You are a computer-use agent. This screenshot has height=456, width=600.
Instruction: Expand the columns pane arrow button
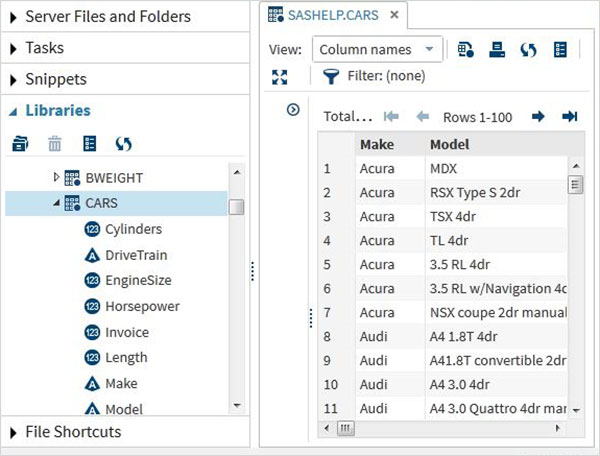(x=293, y=110)
